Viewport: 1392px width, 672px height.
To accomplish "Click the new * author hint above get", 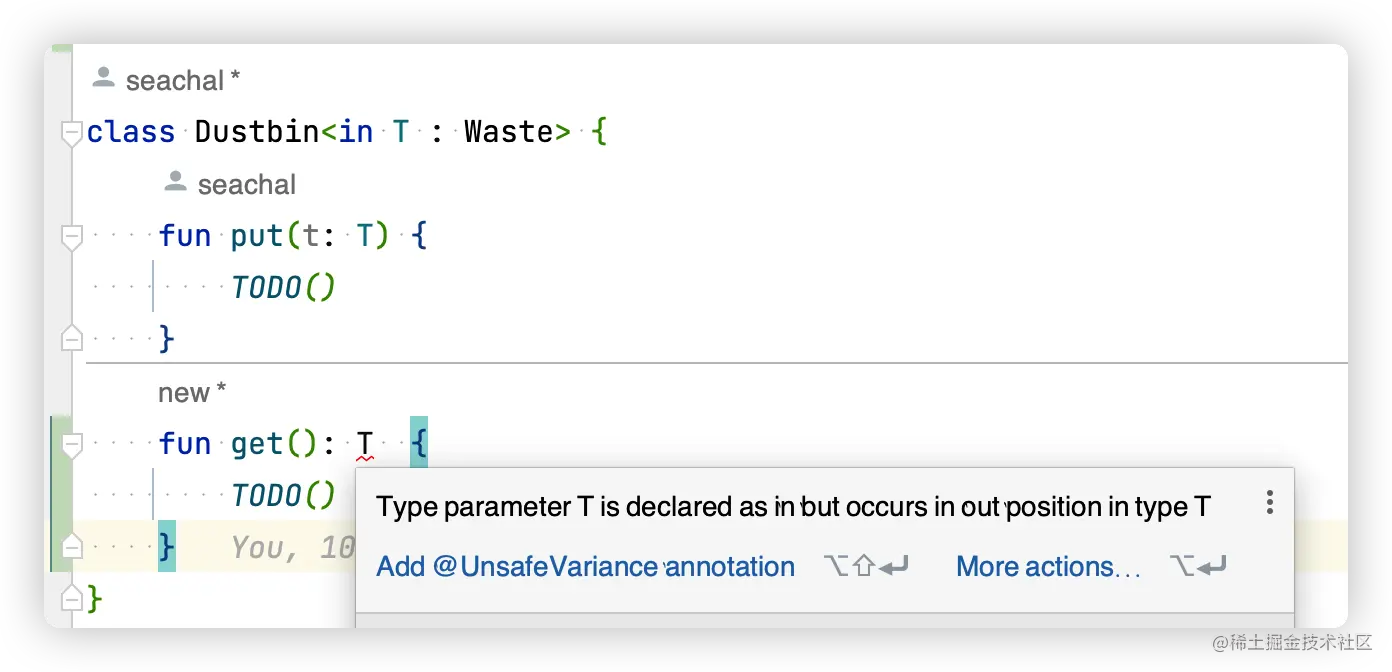I will [x=192, y=393].
